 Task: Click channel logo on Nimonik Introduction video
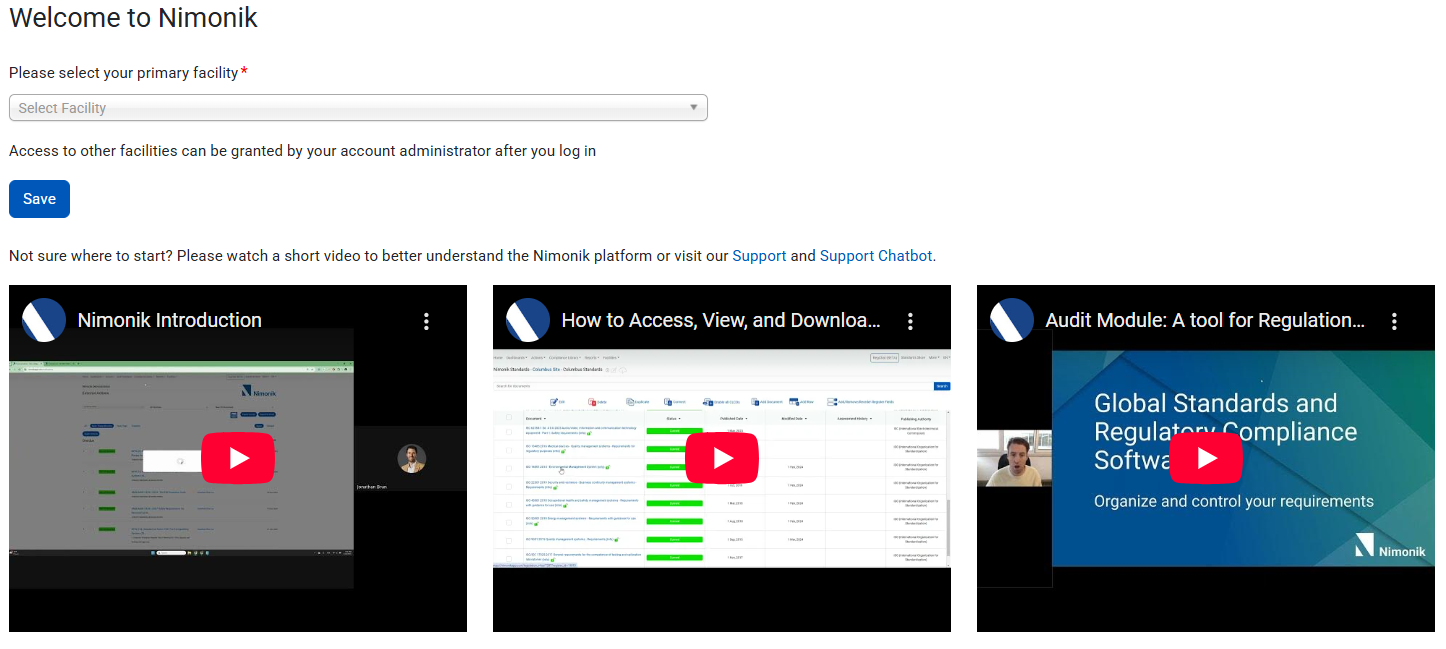click(x=44, y=320)
